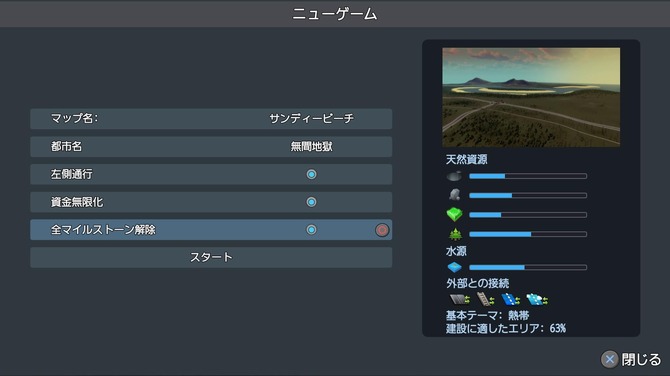Viewport: 670px width, 376px height.
Task: Toggle the 左側通行 radio option
Action: click(x=311, y=174)
